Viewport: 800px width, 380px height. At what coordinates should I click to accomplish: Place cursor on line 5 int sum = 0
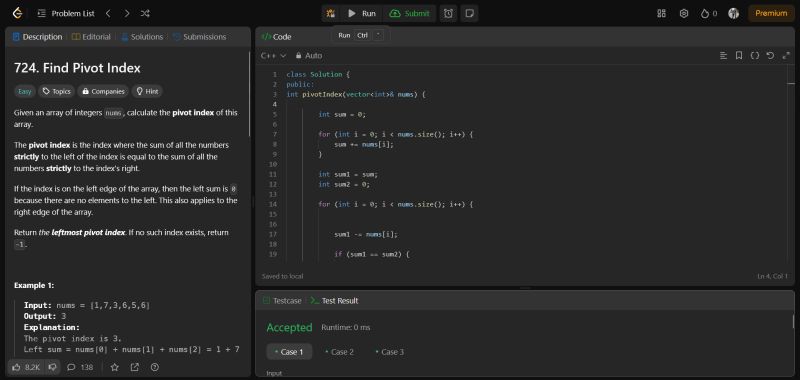(342, 114)
